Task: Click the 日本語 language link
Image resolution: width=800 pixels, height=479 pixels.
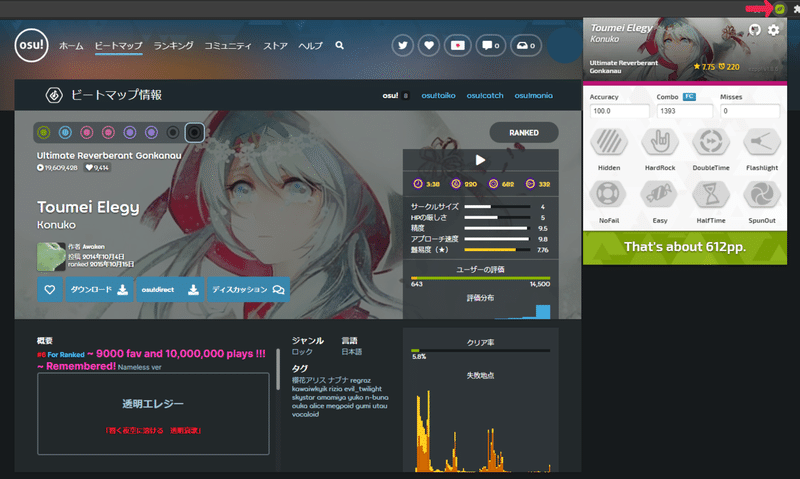Action: (x=352, y=352)
